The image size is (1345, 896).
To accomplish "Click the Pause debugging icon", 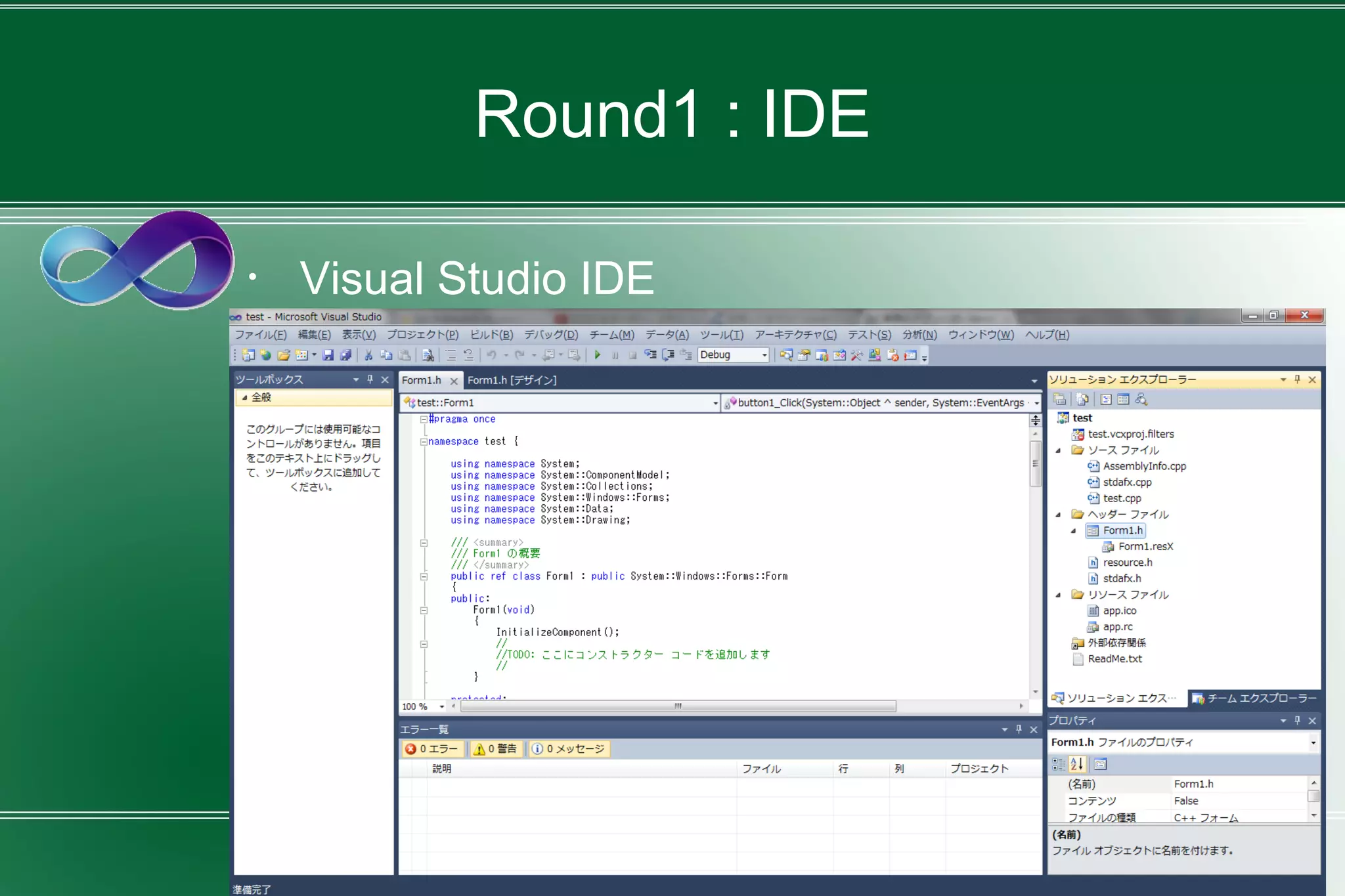I will 615,355.
